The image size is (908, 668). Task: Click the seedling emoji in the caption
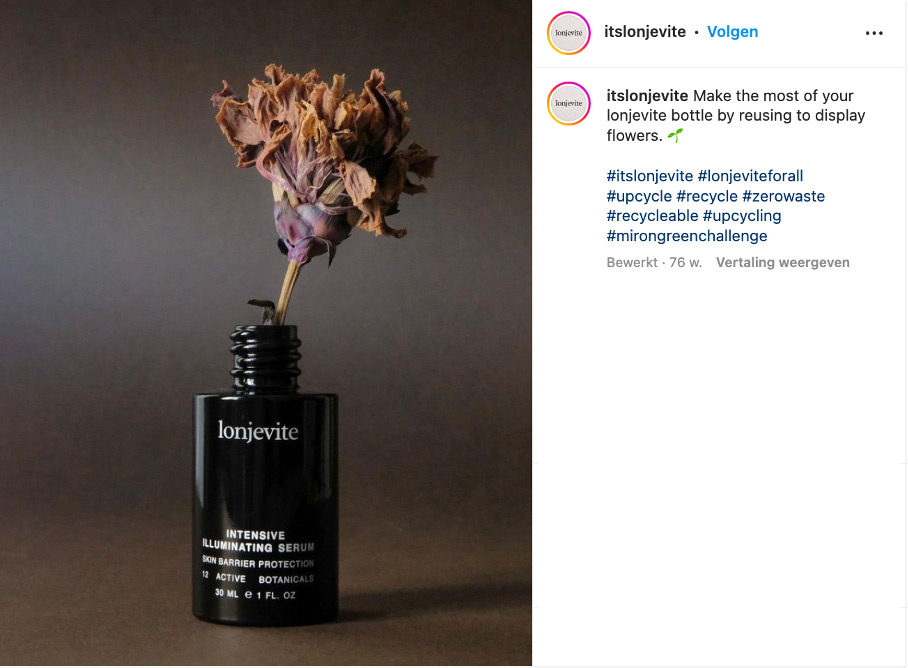point(675,135)
